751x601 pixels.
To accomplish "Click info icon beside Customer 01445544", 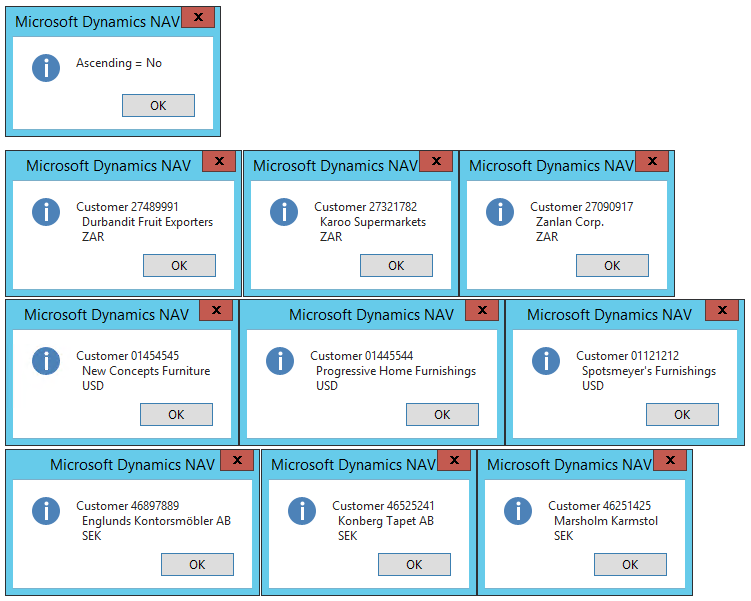I will 280,361.
